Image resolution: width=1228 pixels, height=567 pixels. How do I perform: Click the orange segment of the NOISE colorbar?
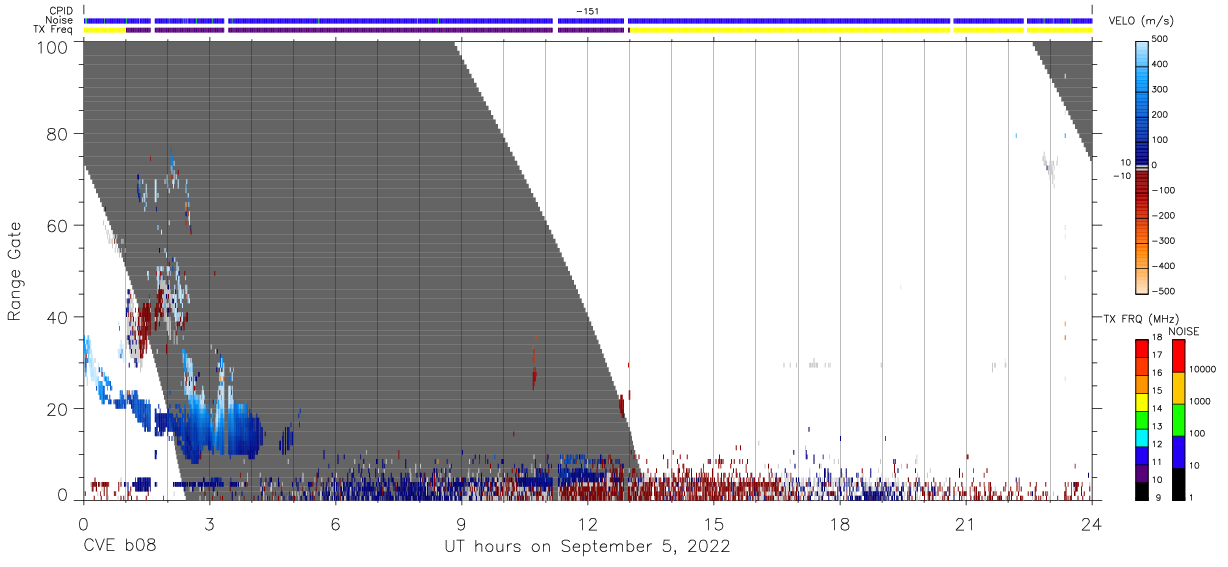coord(1179,388)
